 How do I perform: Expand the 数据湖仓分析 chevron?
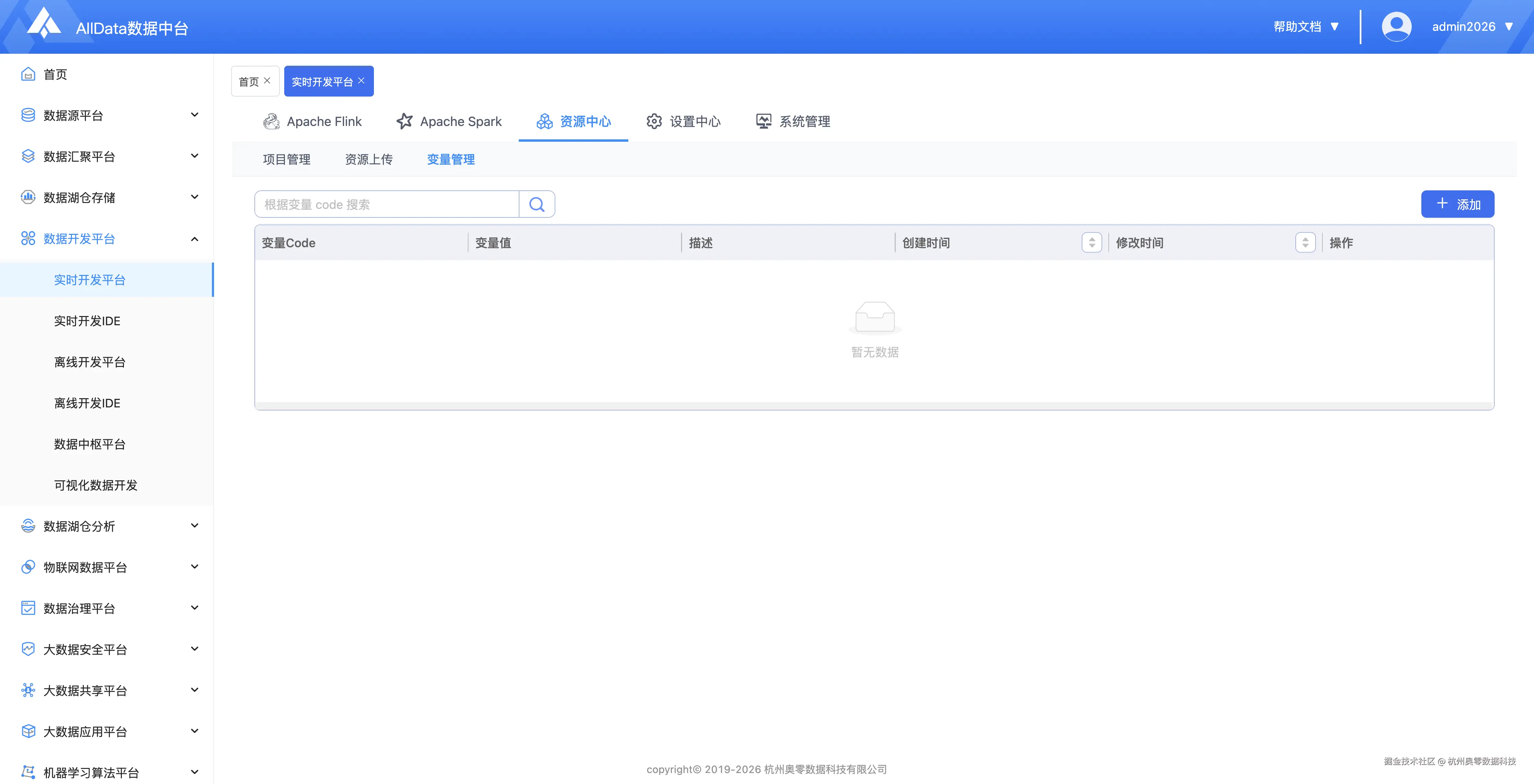coord(194,526)
